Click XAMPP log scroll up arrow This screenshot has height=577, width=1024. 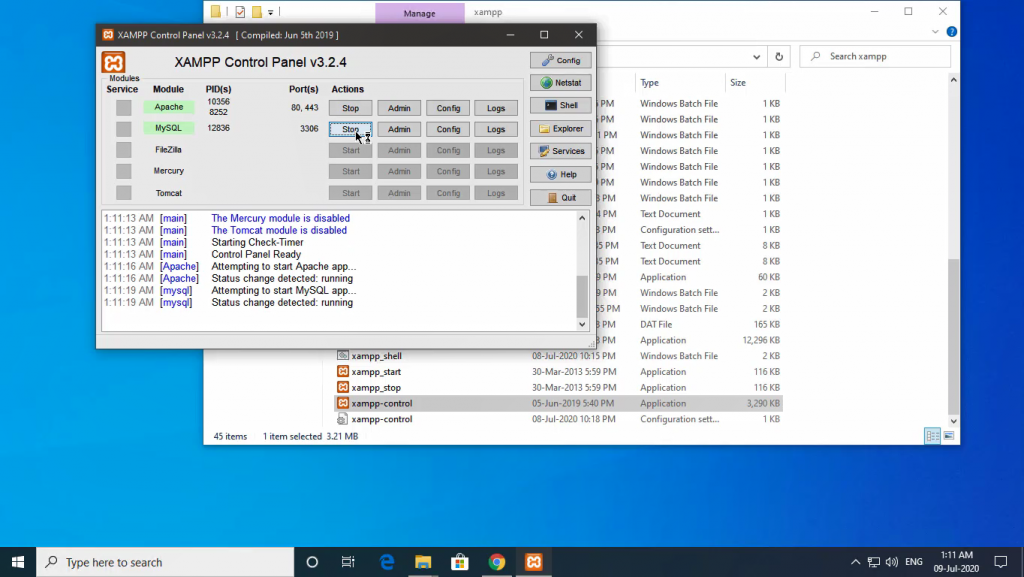pos(582,218)
